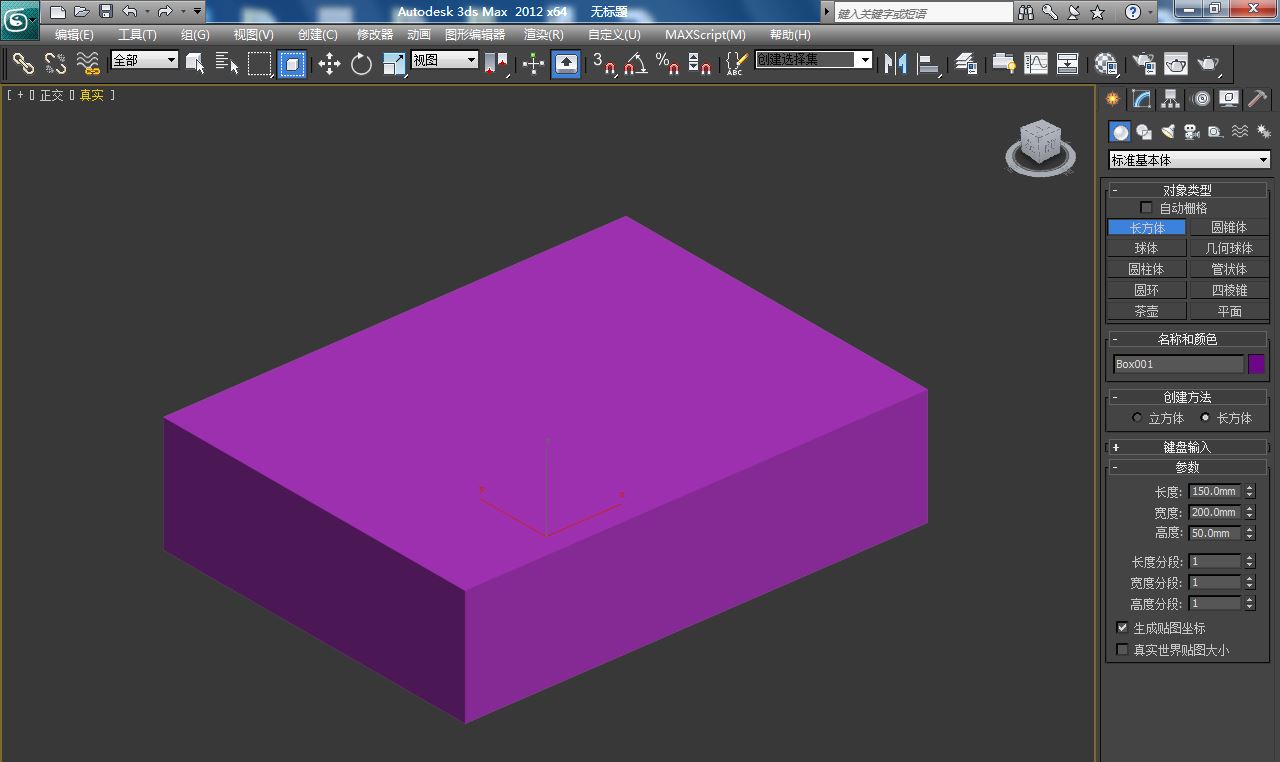The width and height of the screenshot is (1280, 762).
Task: Open the 标准基本体 dropdown
Action: [x=1188, y=160]
